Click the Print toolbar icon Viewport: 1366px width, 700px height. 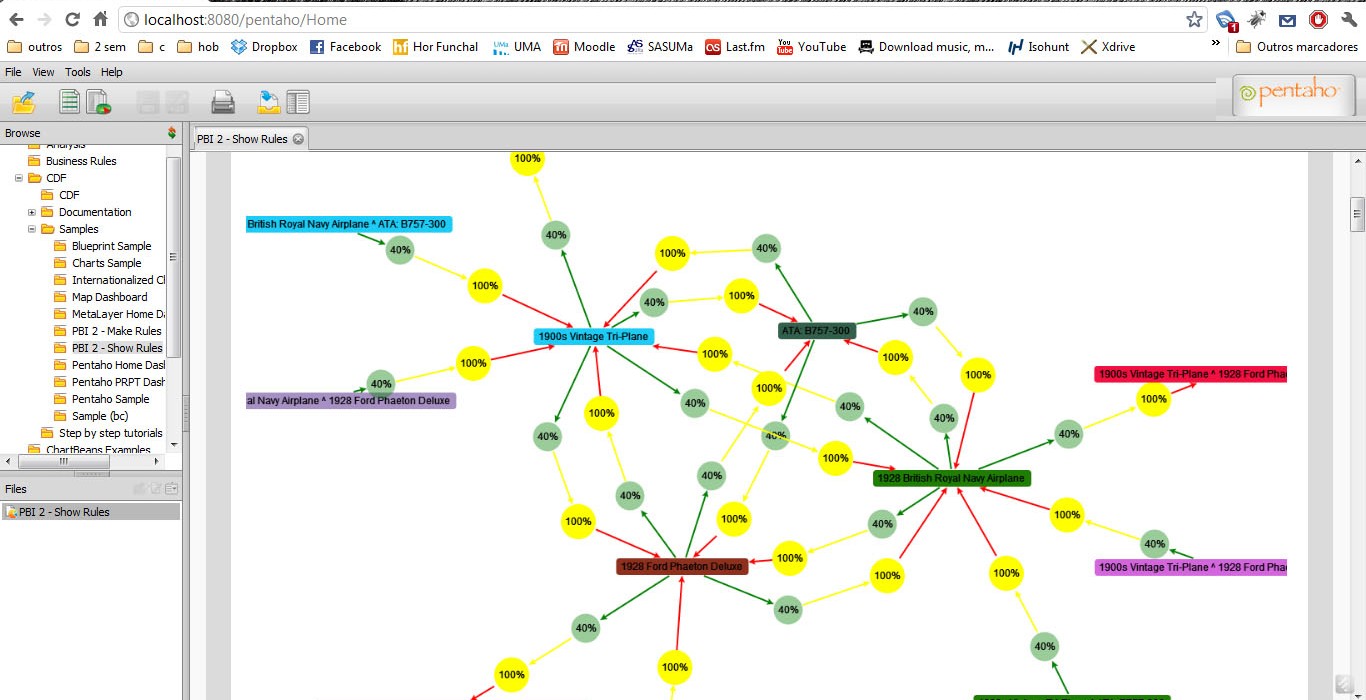click(222, 101)
